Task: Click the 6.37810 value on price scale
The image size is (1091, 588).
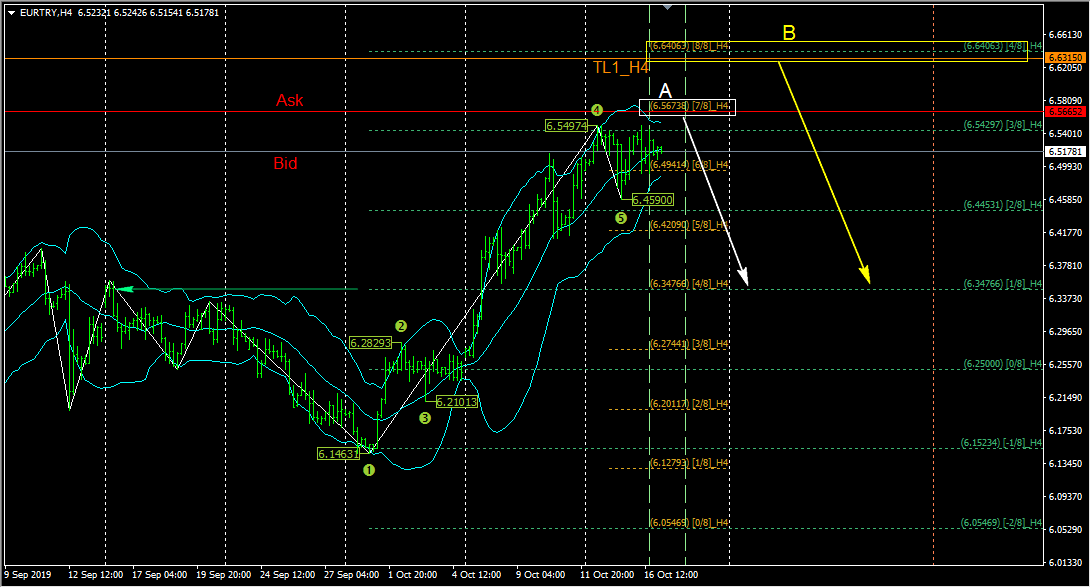Action: 1065,266
